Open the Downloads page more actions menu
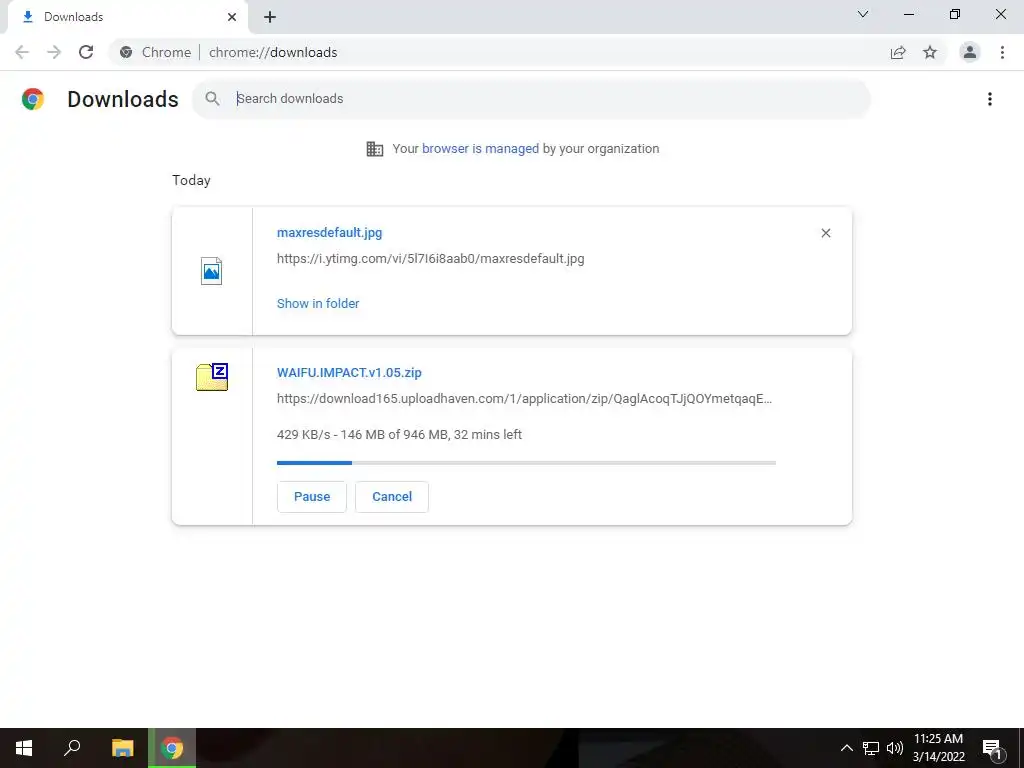This screenshot has height=768, width=1024. tap(989, 99)
